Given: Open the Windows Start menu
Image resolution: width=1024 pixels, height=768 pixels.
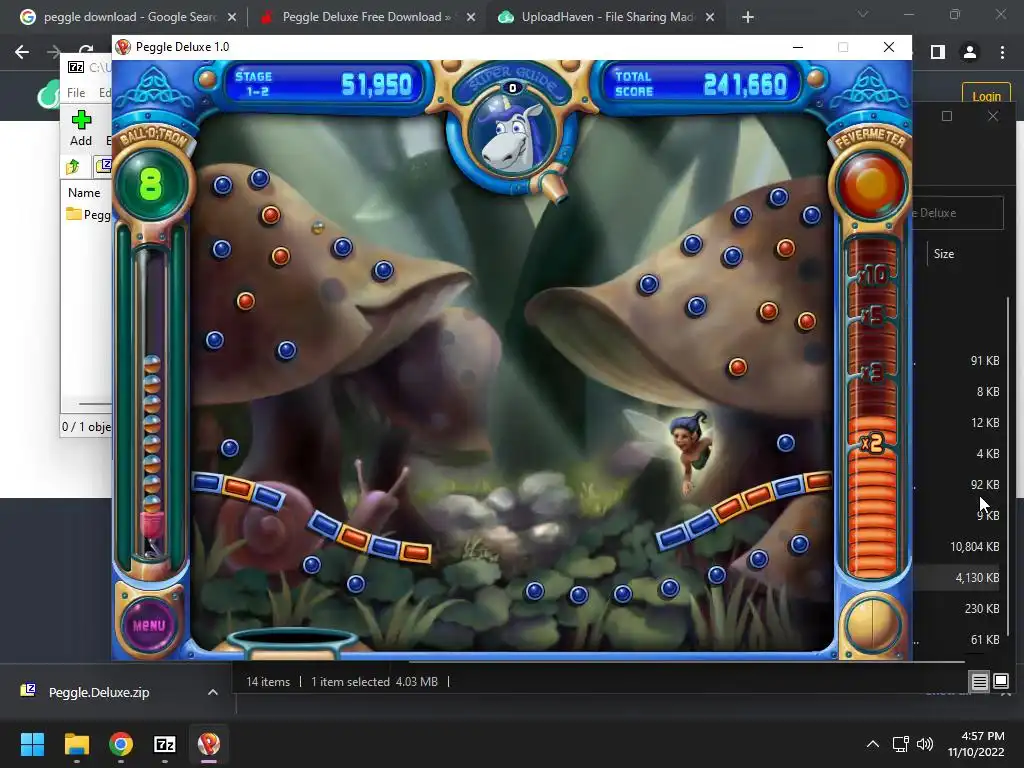Looking at the screenshot, I should (32, 744).
